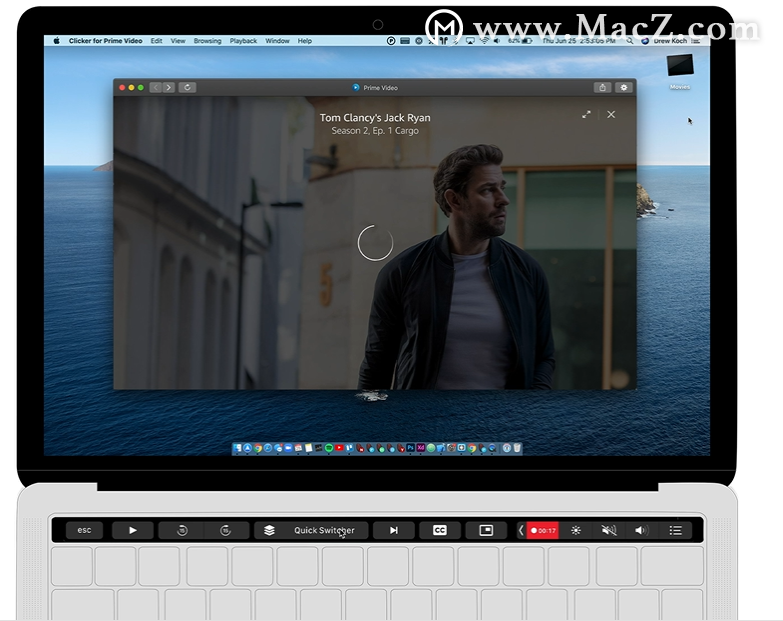The image size is (783, 621).
Task: Tap the esc key on Touch Bar
Action: click(84, 530)
